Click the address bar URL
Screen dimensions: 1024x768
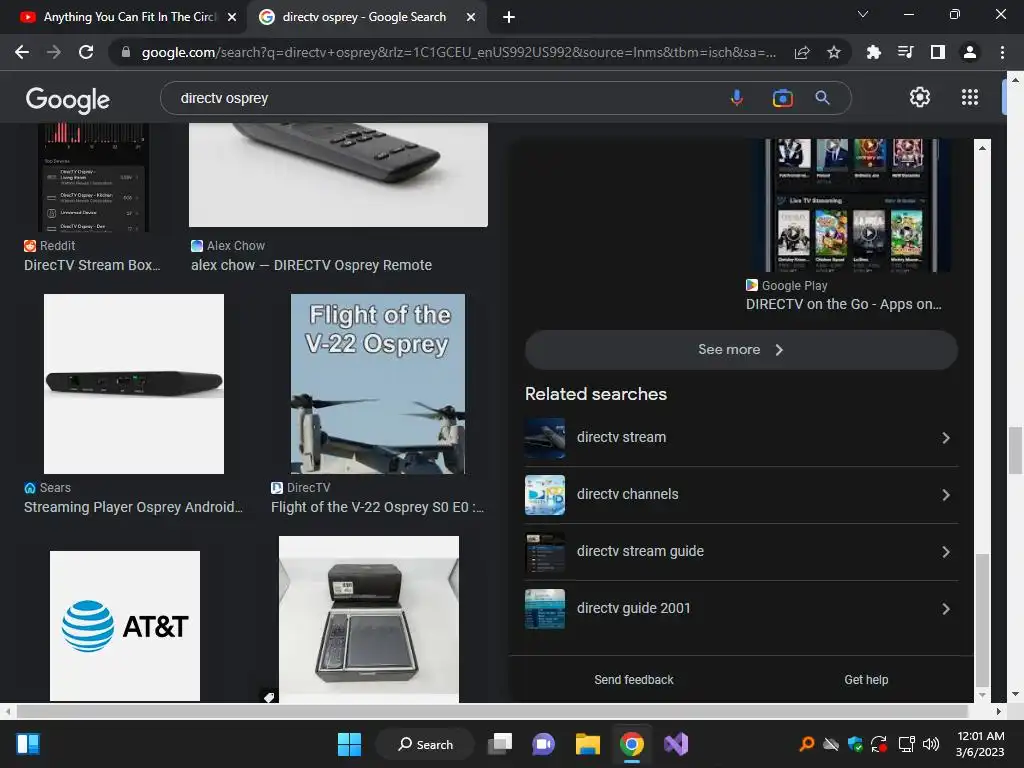point(458,52)
